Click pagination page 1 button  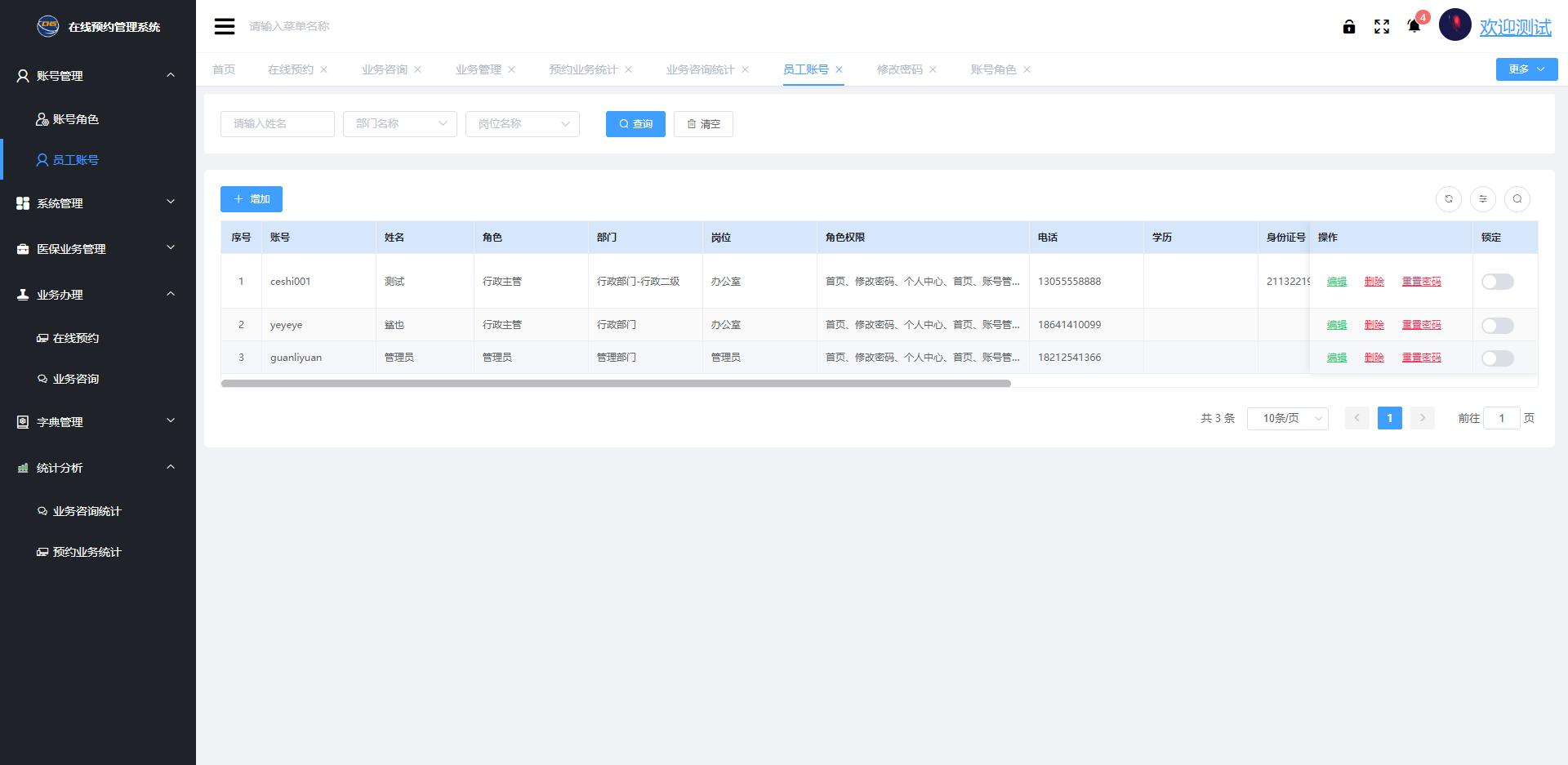pyautogui.click(x=1390, y=418)
